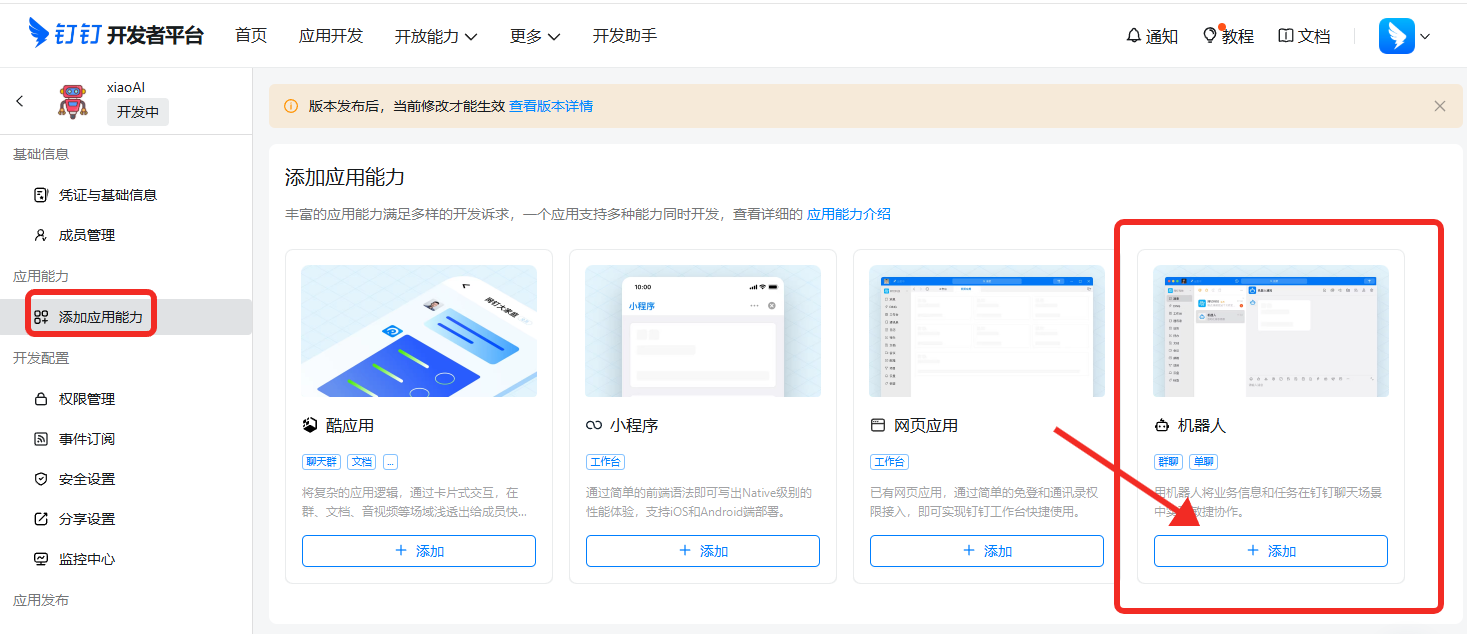Open the 查看版本详情 link

tap(551, 106)
